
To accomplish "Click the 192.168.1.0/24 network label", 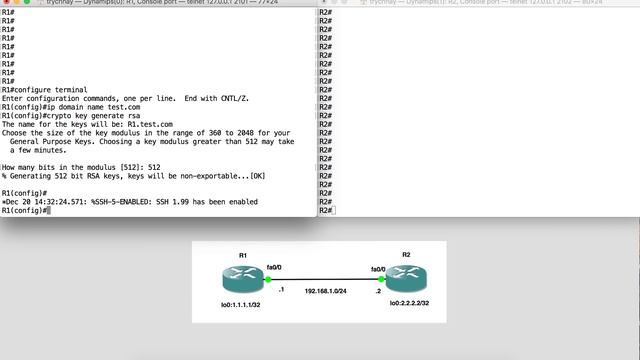I will 325,291.
